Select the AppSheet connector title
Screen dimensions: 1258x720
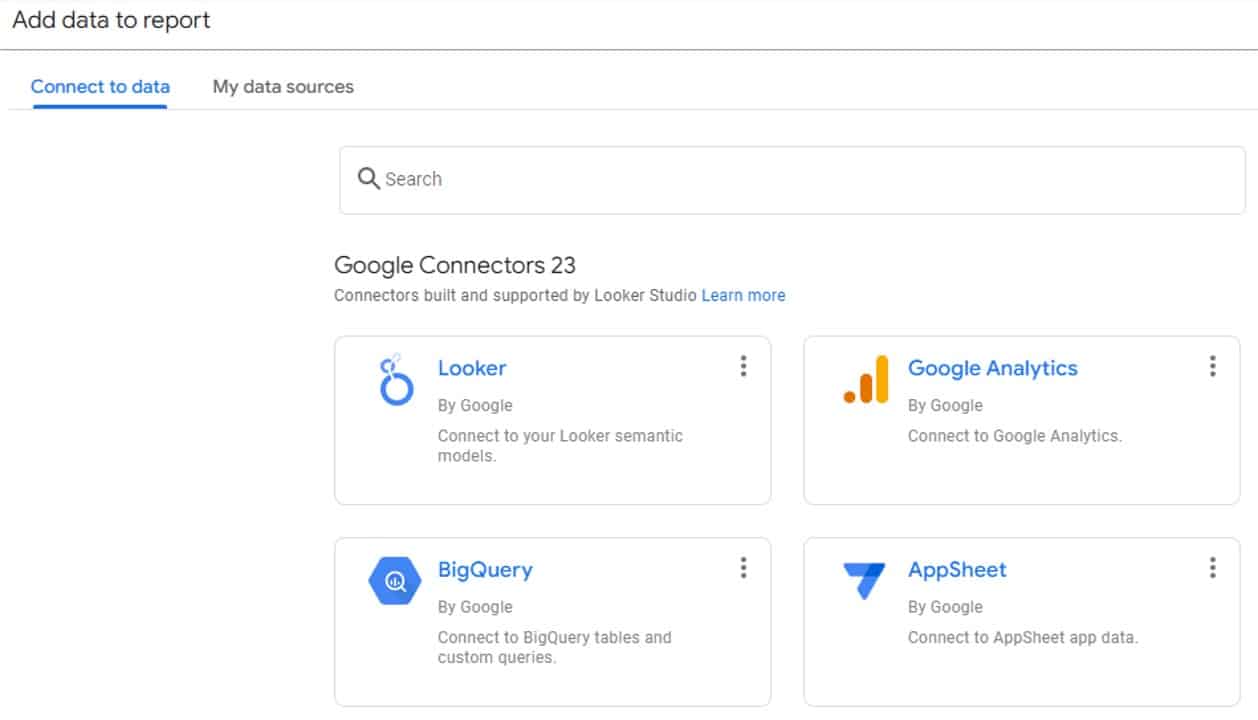957,570
